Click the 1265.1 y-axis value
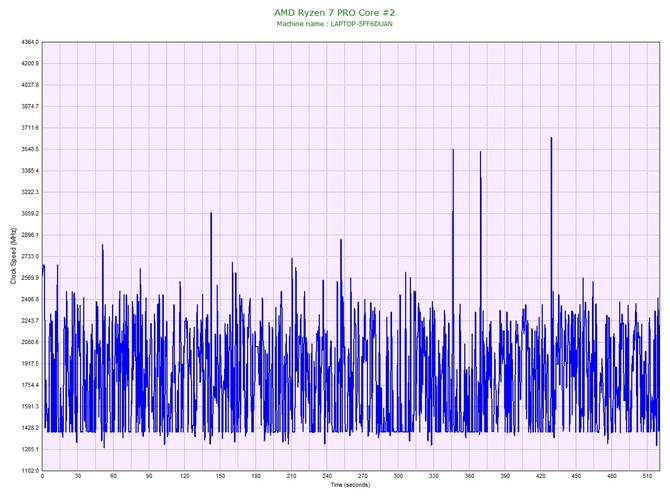The width and height of the screenshot is (670, 502). pyautogui.click(x=30, y=449)
